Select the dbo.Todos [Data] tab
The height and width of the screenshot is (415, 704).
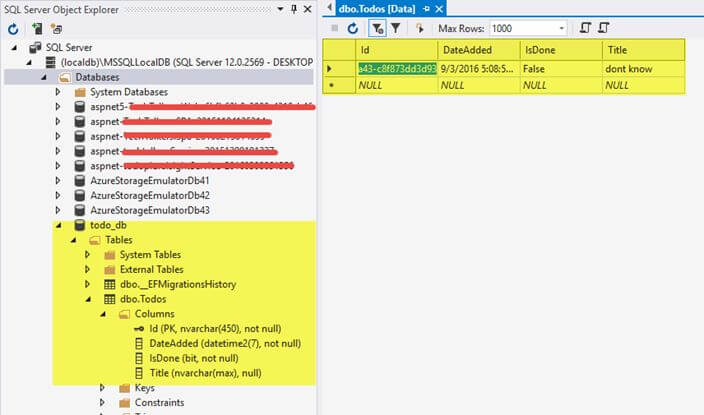point(377,9)
